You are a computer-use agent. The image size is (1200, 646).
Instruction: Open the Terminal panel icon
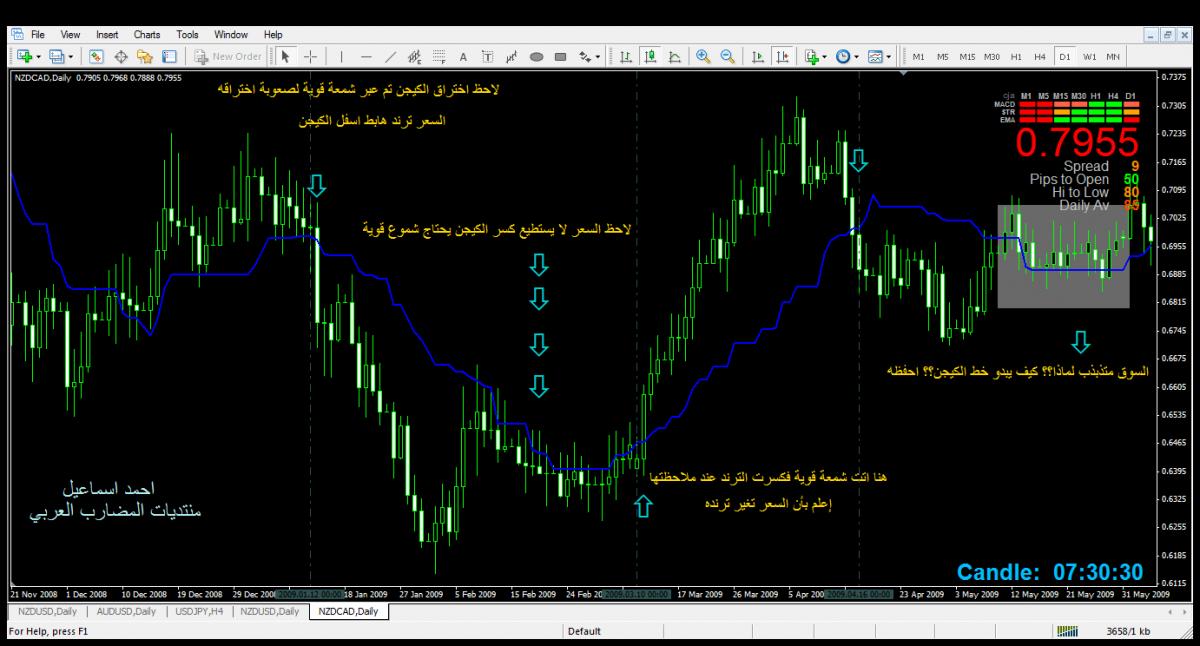[x=169, y=57]
